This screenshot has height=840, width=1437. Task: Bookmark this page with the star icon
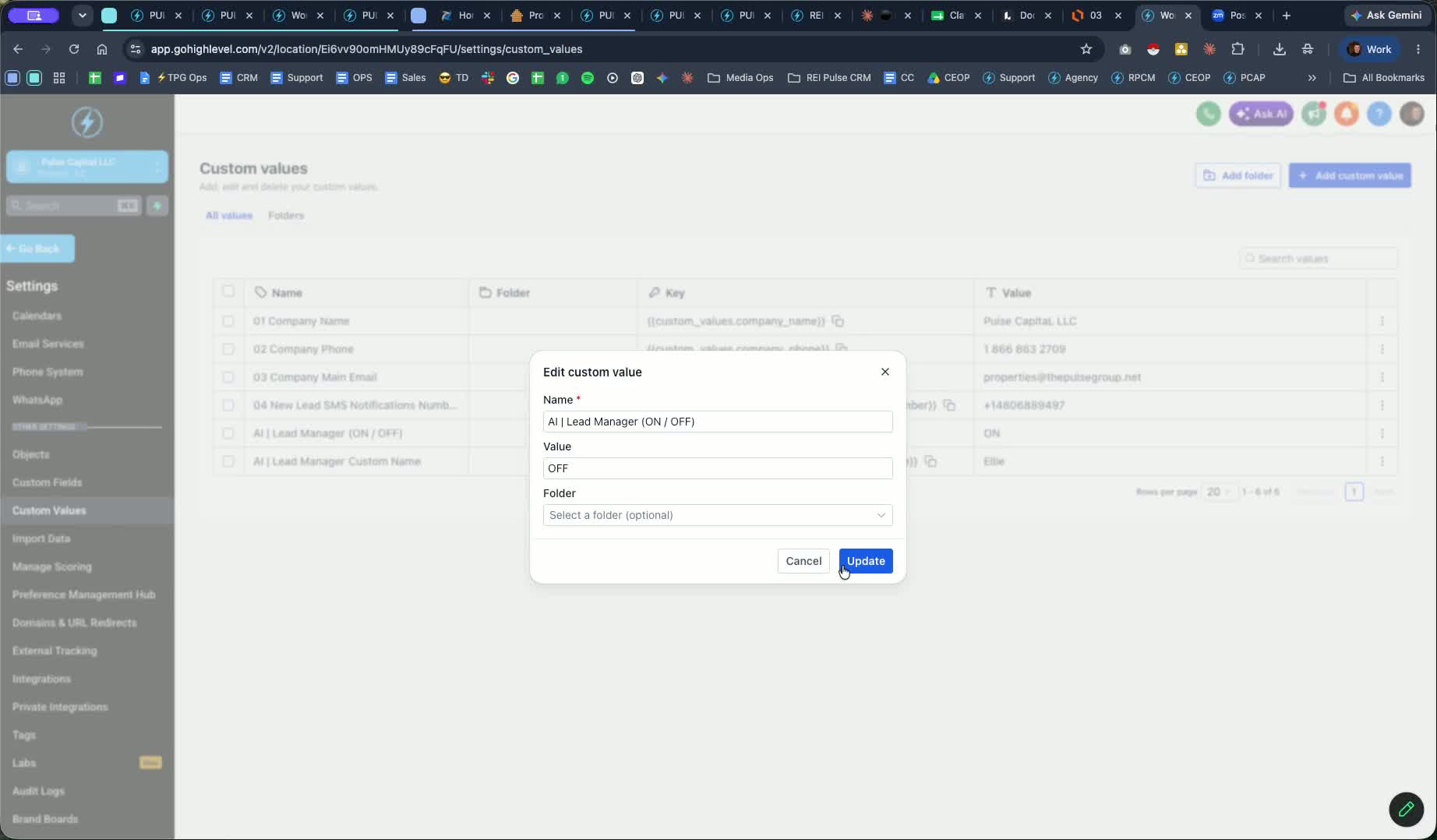pyautogui.click(x=1086, y=49)
